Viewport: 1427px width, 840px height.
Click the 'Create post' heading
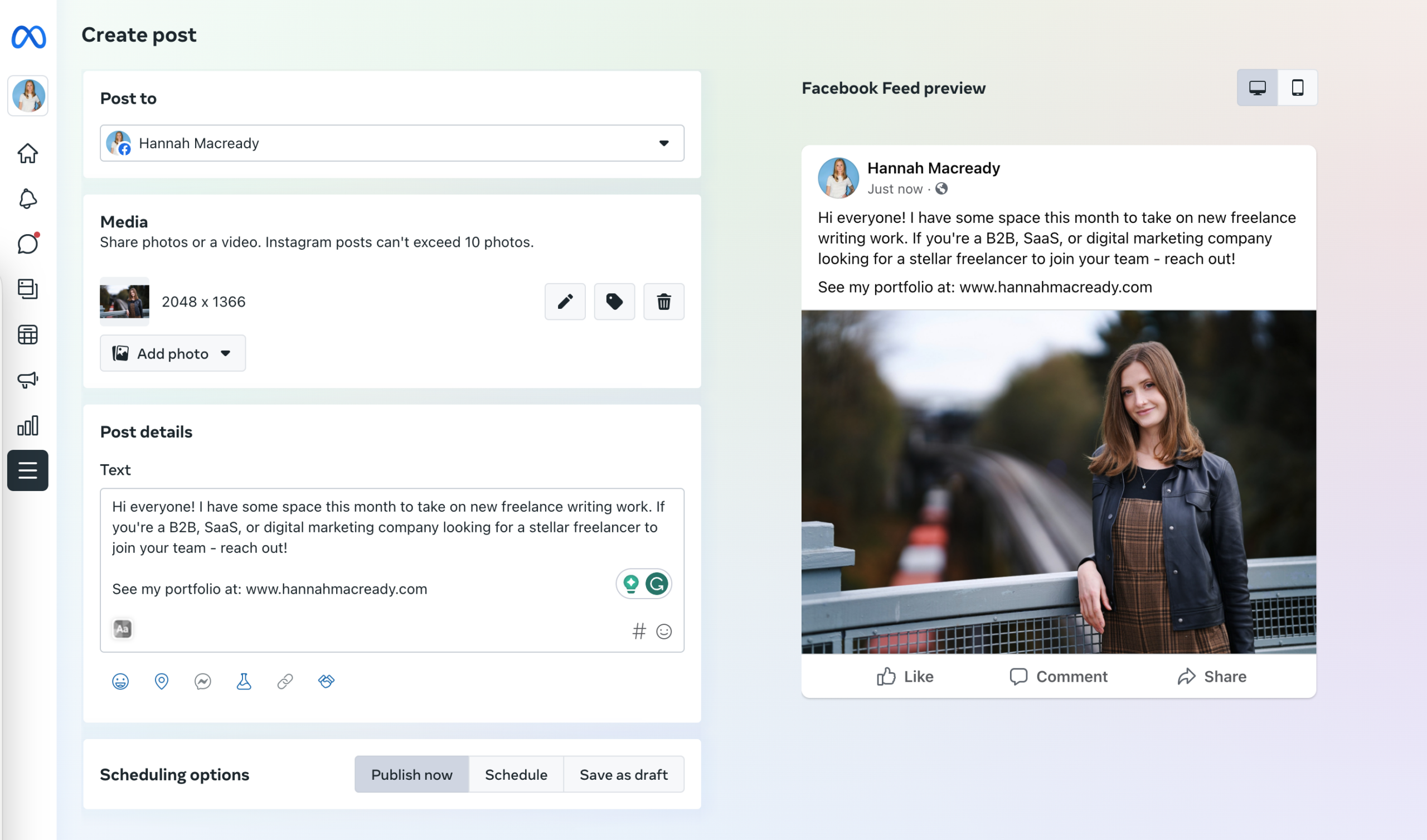pyautogui.click(x=139, y=35)
